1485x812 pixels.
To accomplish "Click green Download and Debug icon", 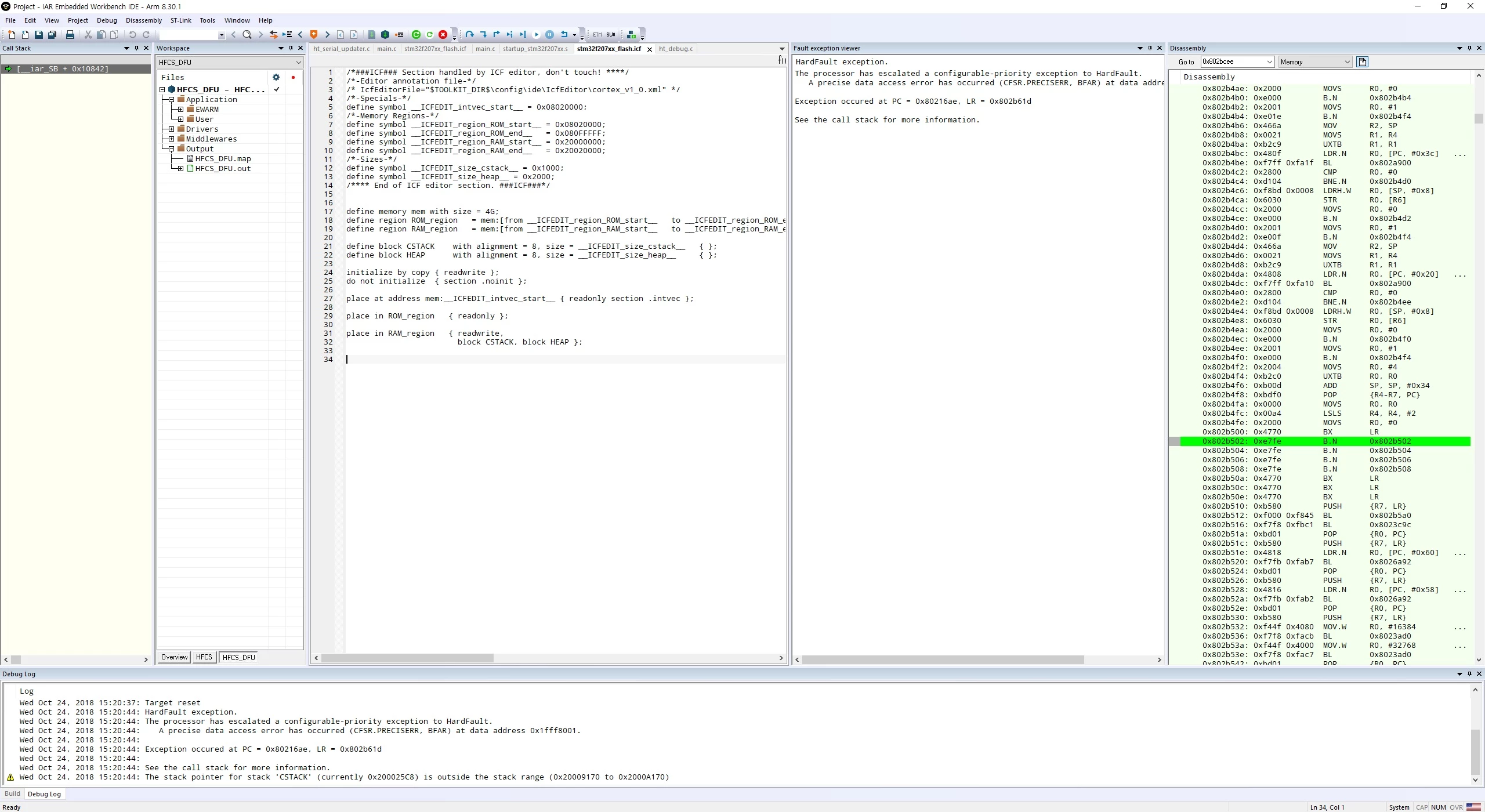I will point(416,35).
